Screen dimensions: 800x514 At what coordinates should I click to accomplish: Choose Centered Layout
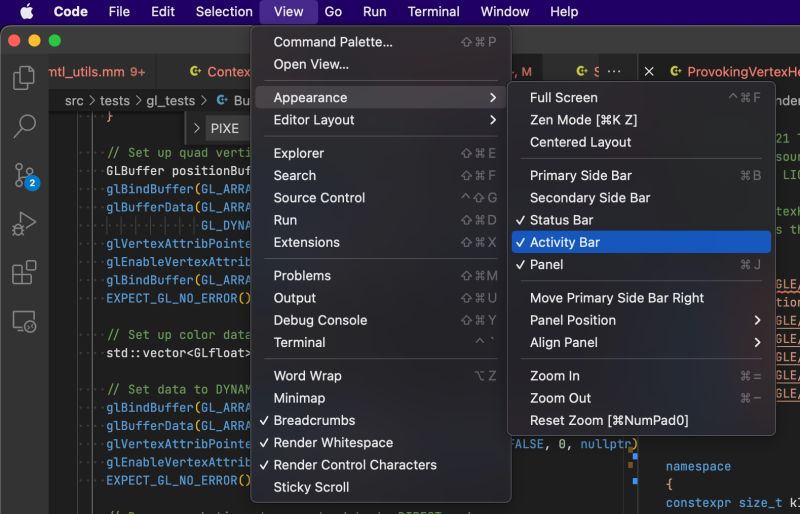click(x=641, y=142)
